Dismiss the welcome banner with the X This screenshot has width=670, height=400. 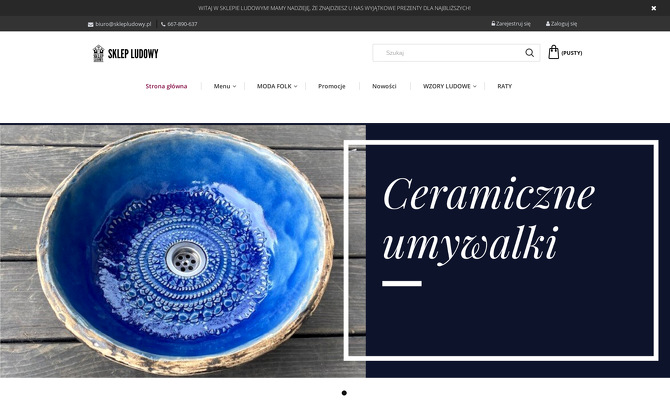653,8
